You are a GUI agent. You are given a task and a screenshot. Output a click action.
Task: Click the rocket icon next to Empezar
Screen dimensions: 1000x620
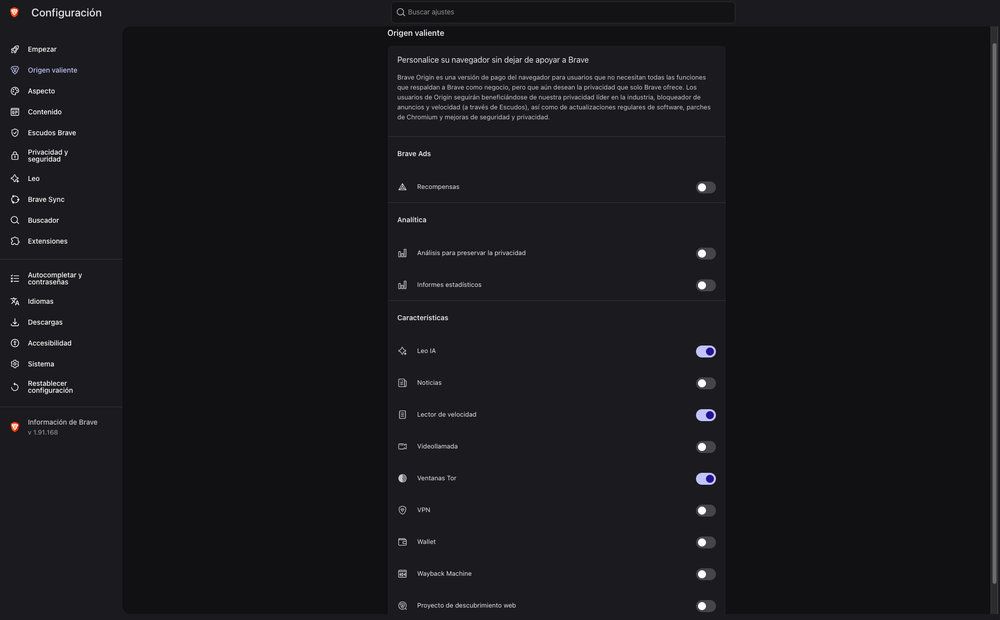(x=15, y=49)
